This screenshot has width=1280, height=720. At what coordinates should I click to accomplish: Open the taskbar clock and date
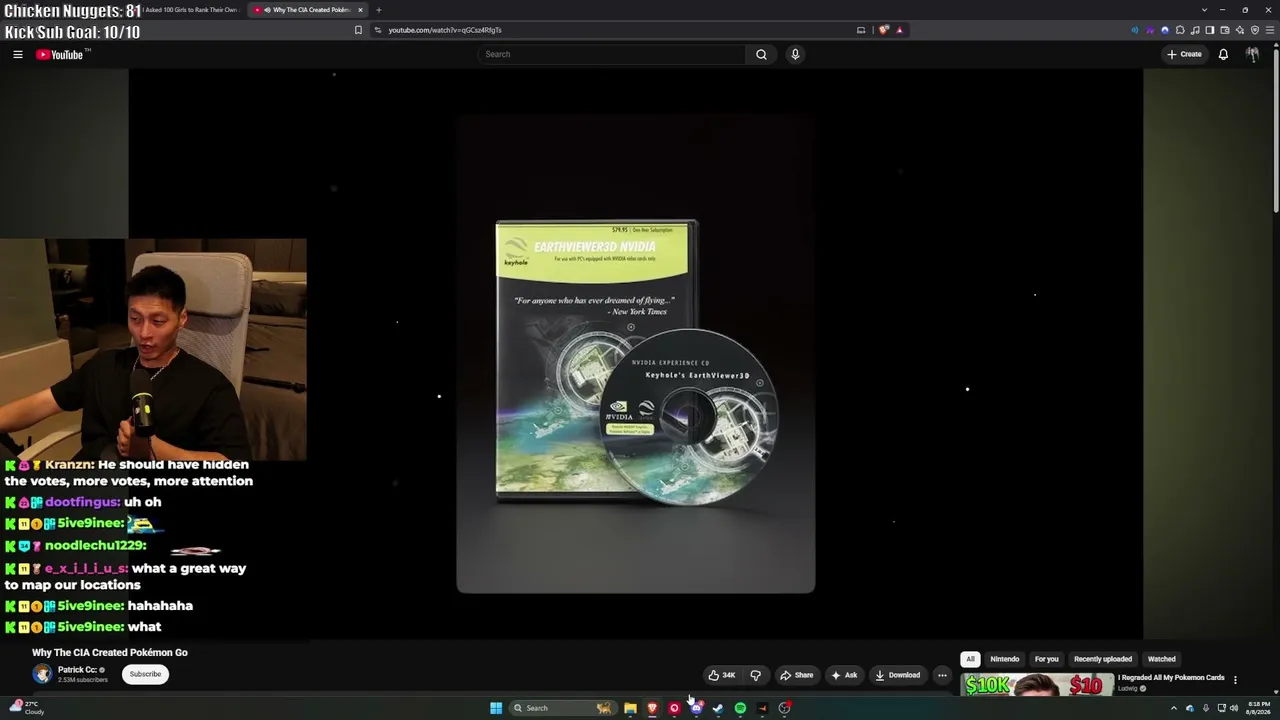[x=1259, y=708]
